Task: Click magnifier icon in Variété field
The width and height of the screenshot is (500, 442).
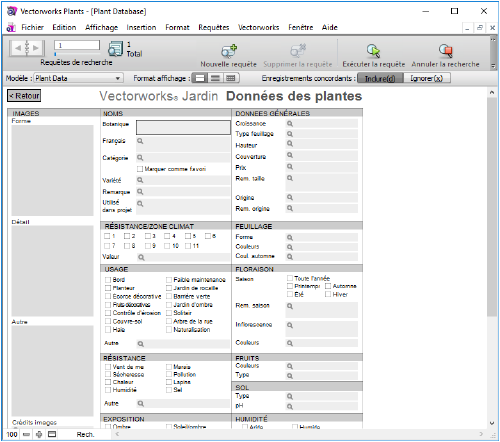Action: tap(140, 180)
